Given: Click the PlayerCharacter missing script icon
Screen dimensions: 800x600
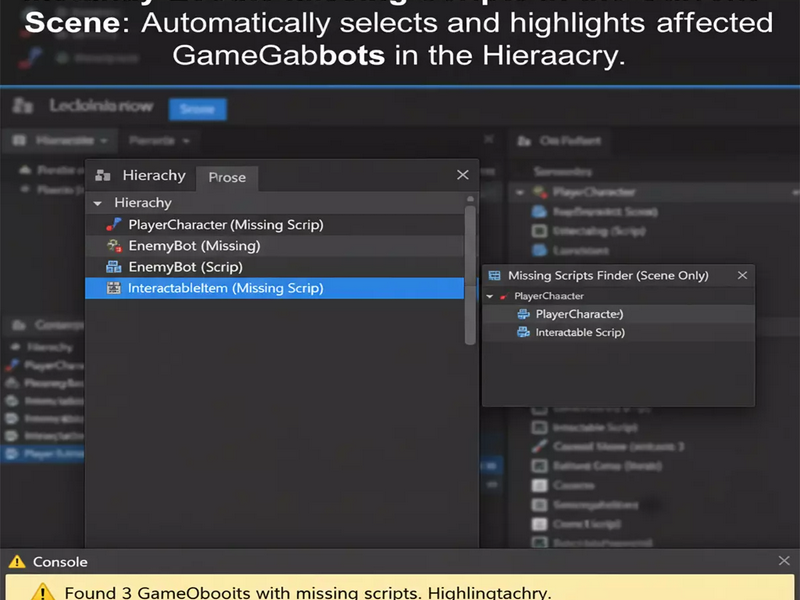Looking at the screenshot, I should [x=113, y=224].
